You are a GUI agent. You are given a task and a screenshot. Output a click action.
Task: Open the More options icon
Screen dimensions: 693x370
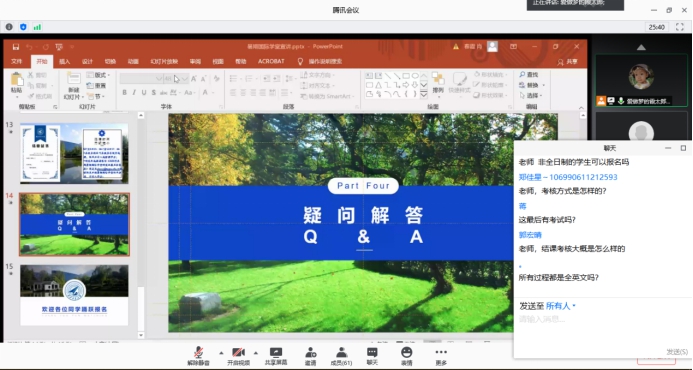coord(441,356)
